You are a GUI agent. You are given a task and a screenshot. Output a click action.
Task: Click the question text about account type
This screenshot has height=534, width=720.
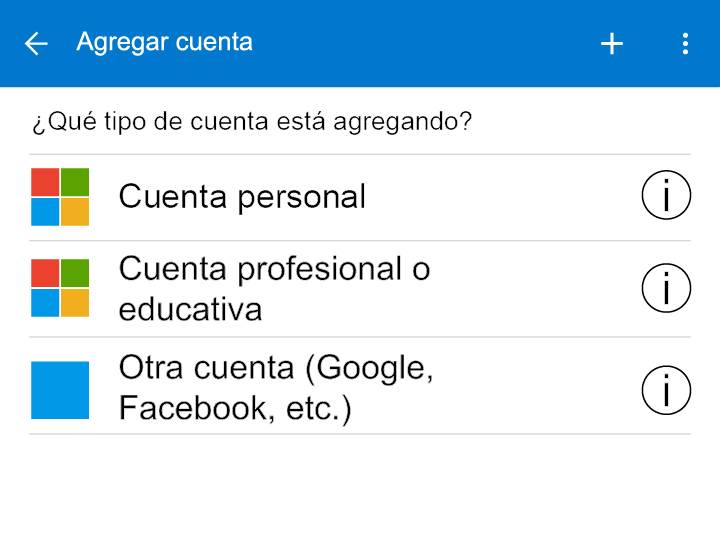click(x=252, y=122)
